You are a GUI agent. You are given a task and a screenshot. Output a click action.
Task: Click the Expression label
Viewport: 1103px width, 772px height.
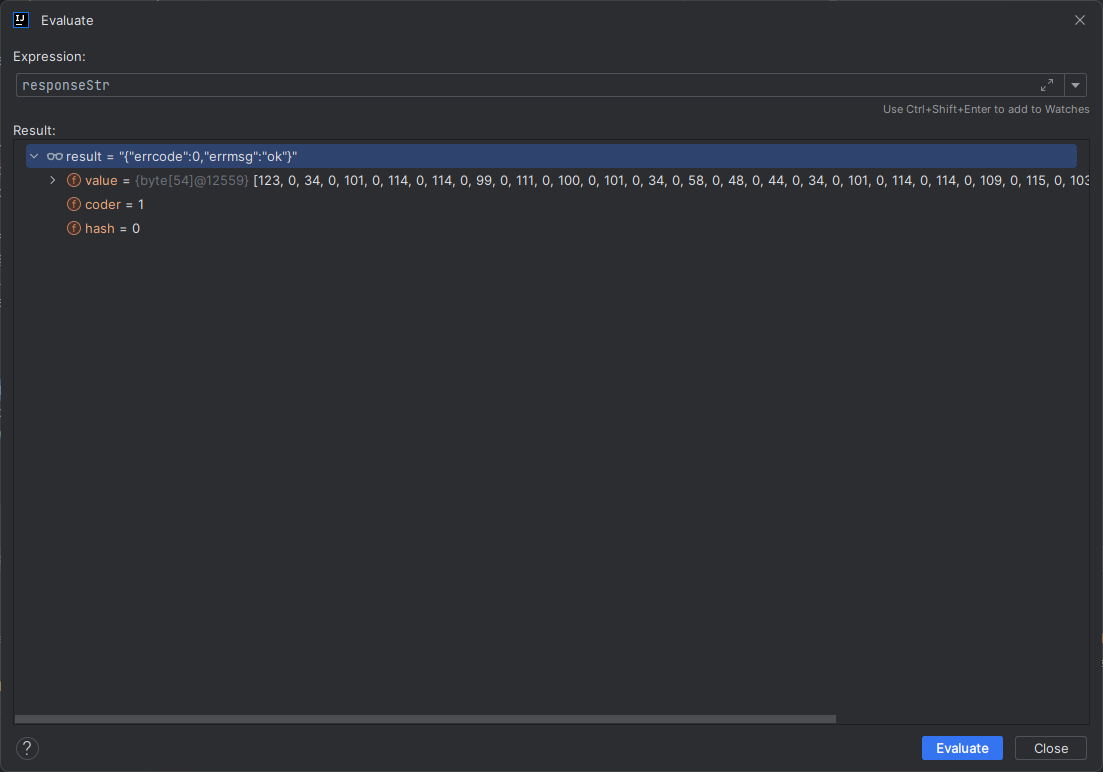49,56
